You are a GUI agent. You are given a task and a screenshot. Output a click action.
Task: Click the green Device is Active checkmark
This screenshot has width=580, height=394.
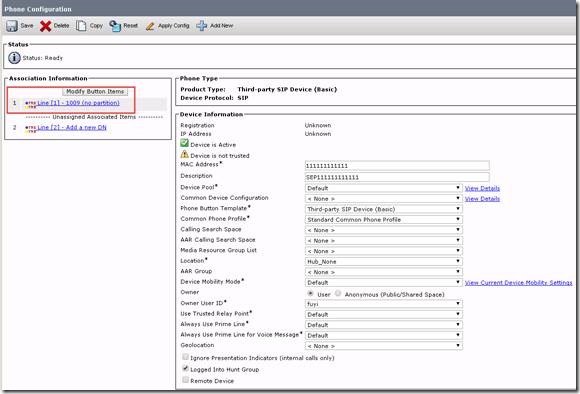(185, 143)
